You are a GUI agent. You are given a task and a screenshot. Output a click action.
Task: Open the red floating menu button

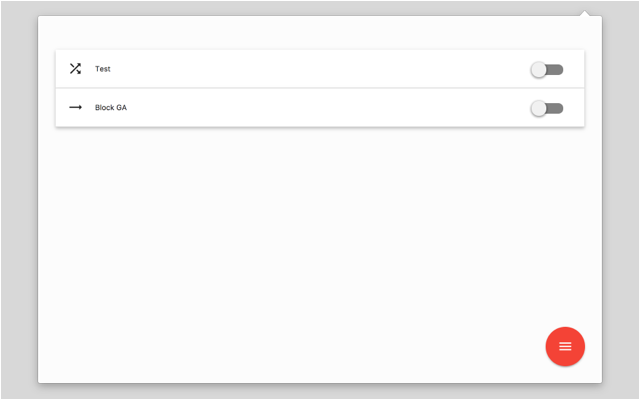[x=565, y=346]
